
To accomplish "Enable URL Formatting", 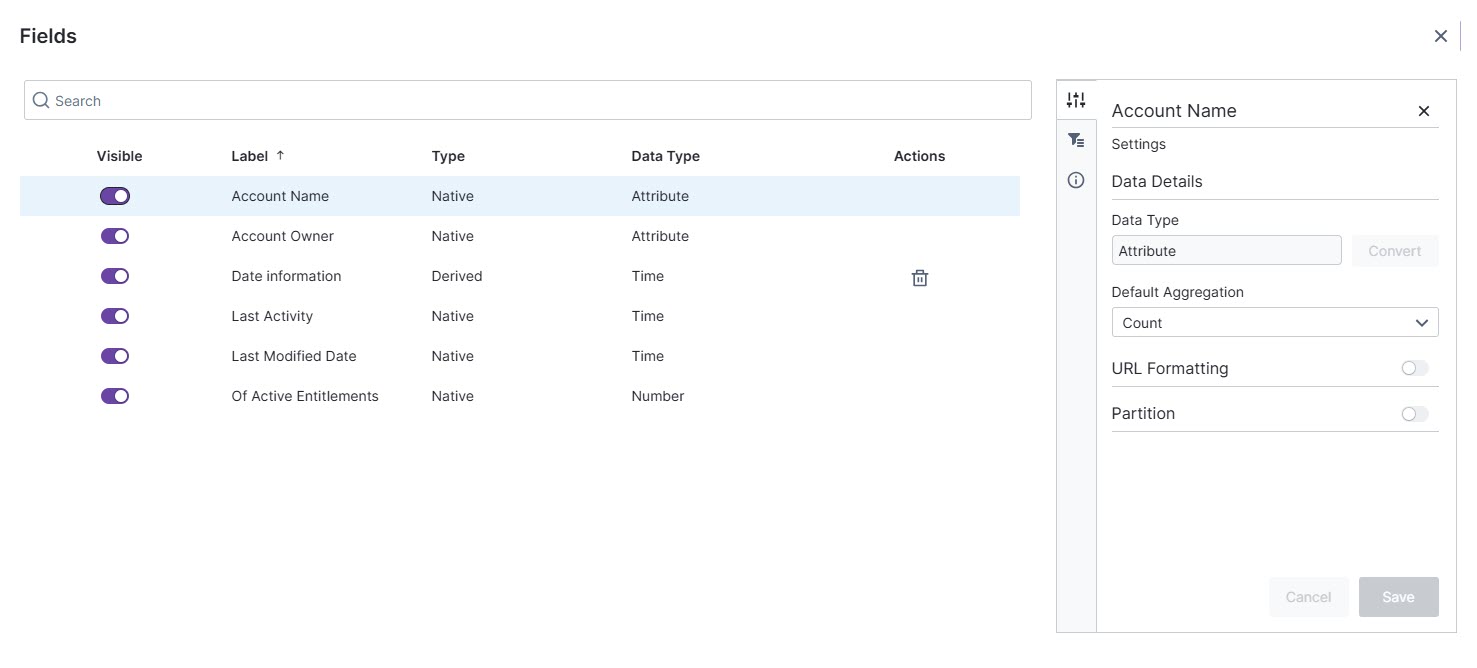I will (x=1414, y=368).
